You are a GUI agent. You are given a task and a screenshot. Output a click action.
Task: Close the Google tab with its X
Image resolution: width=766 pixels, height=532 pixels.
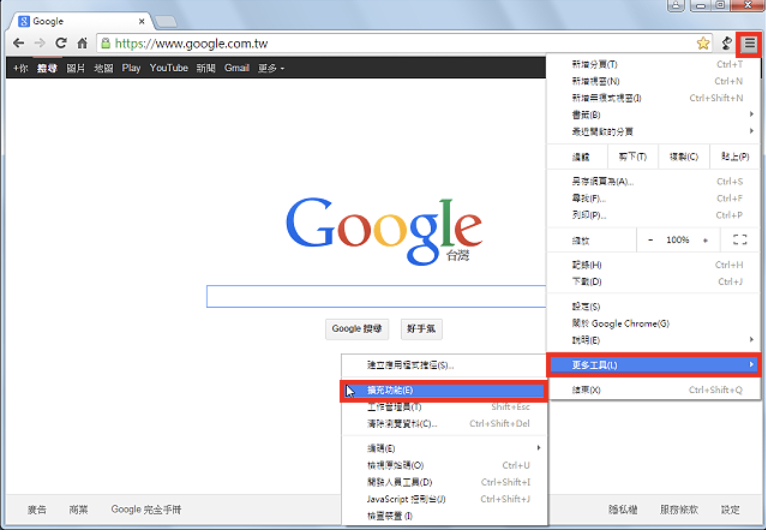(142, 21)
